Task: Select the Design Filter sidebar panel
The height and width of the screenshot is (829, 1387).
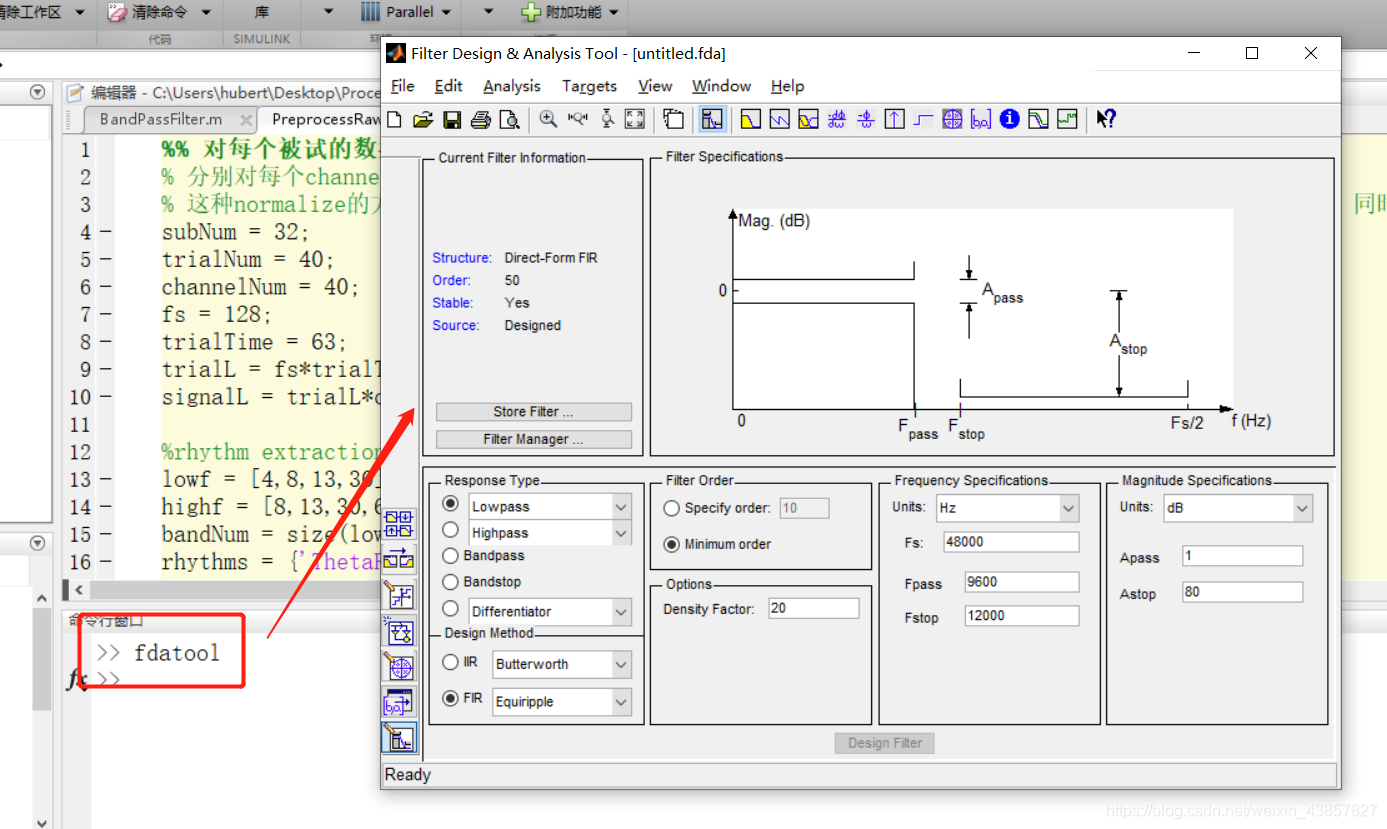Action: point(398,739)
